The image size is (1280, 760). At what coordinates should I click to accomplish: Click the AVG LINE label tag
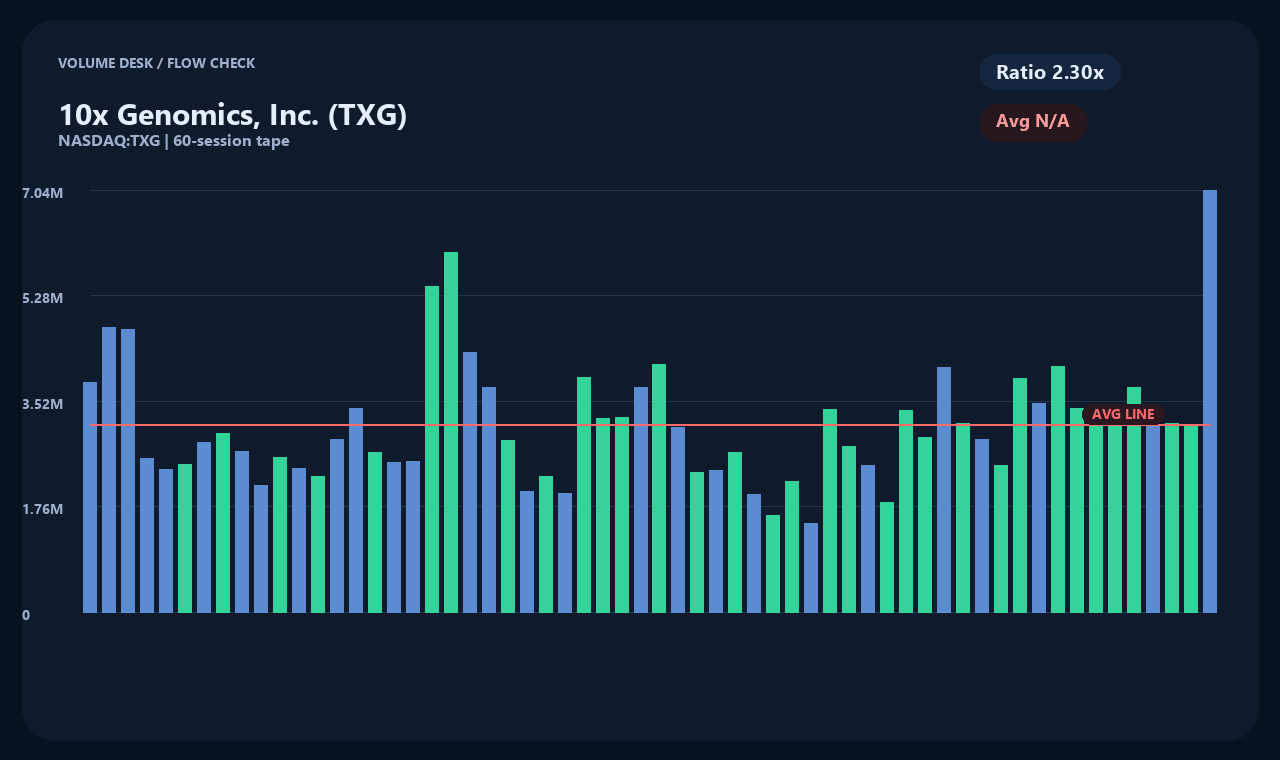pos(1123,414)
